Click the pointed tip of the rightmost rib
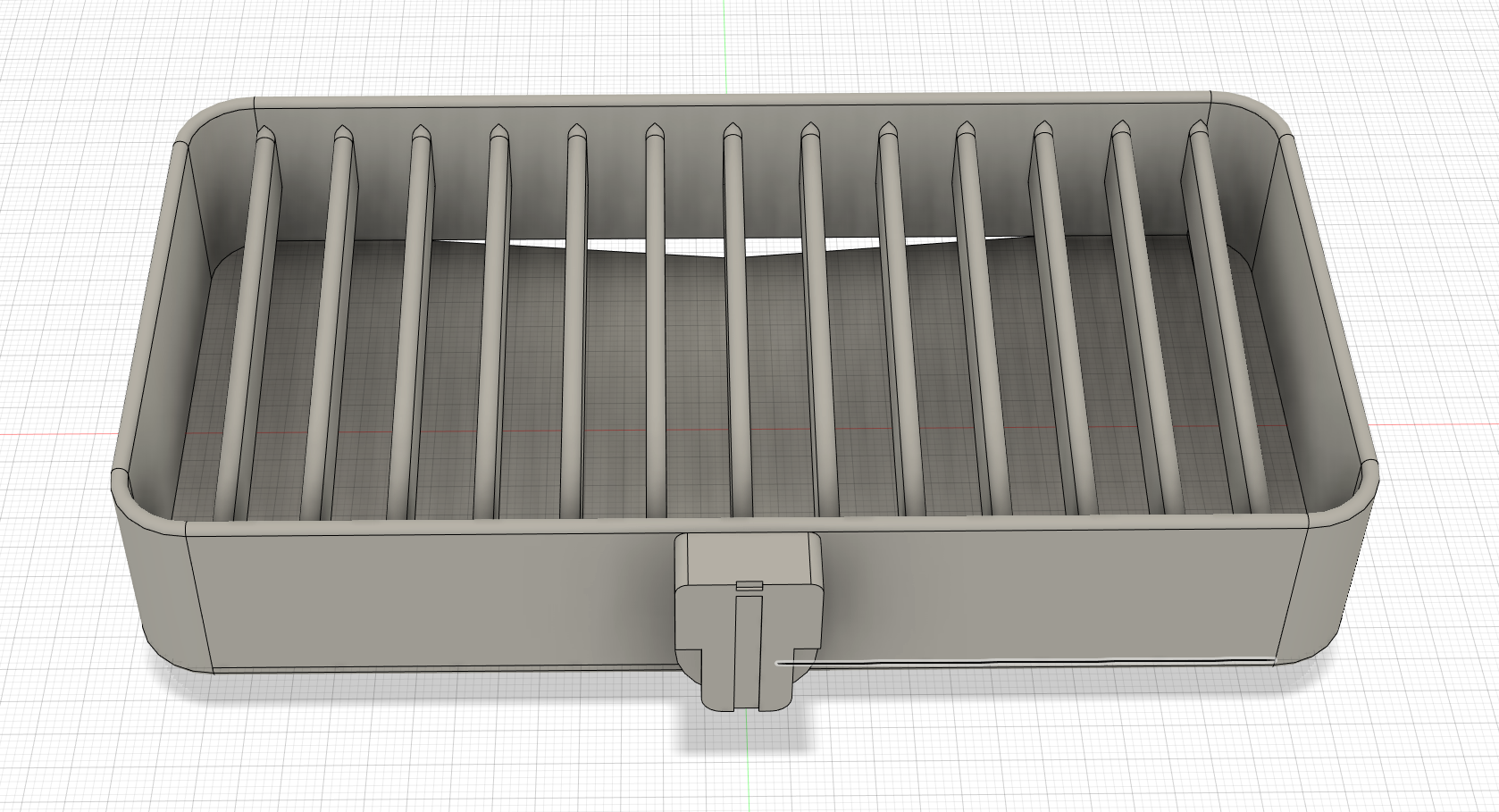 1198,130
